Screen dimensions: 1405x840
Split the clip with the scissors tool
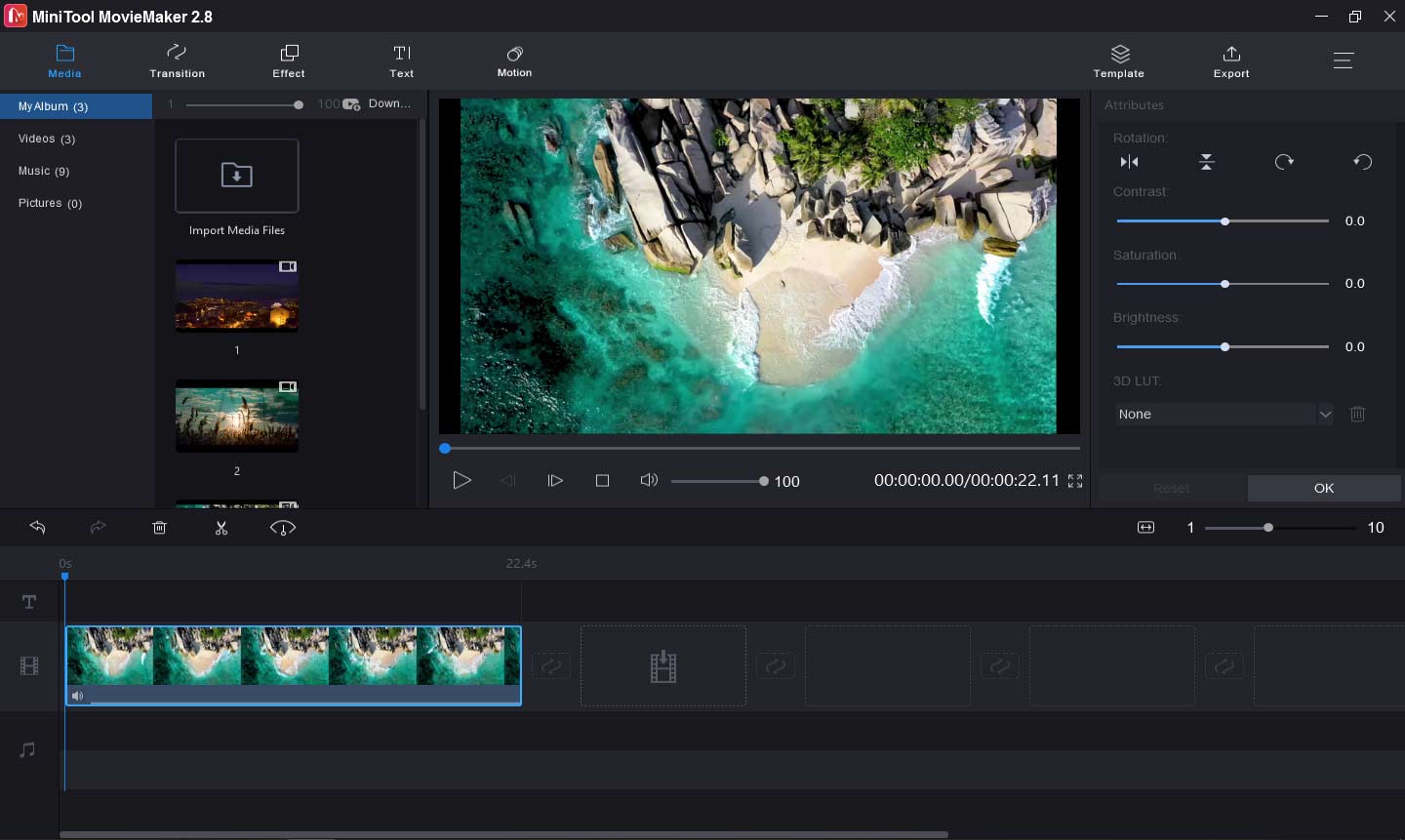221,527
